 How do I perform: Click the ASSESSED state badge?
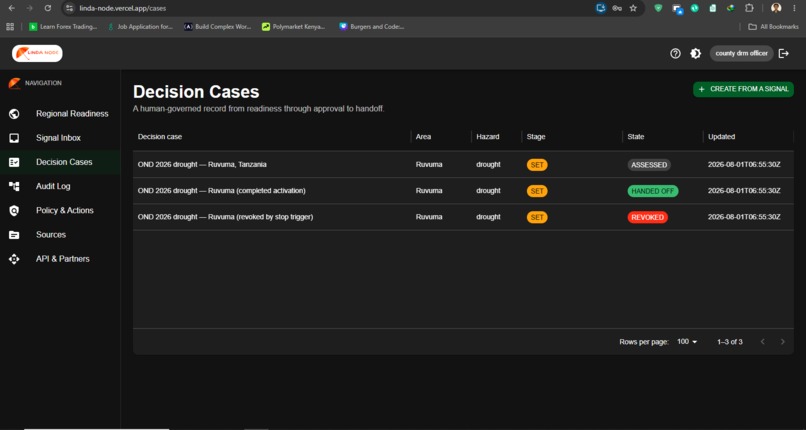(649, 165)
